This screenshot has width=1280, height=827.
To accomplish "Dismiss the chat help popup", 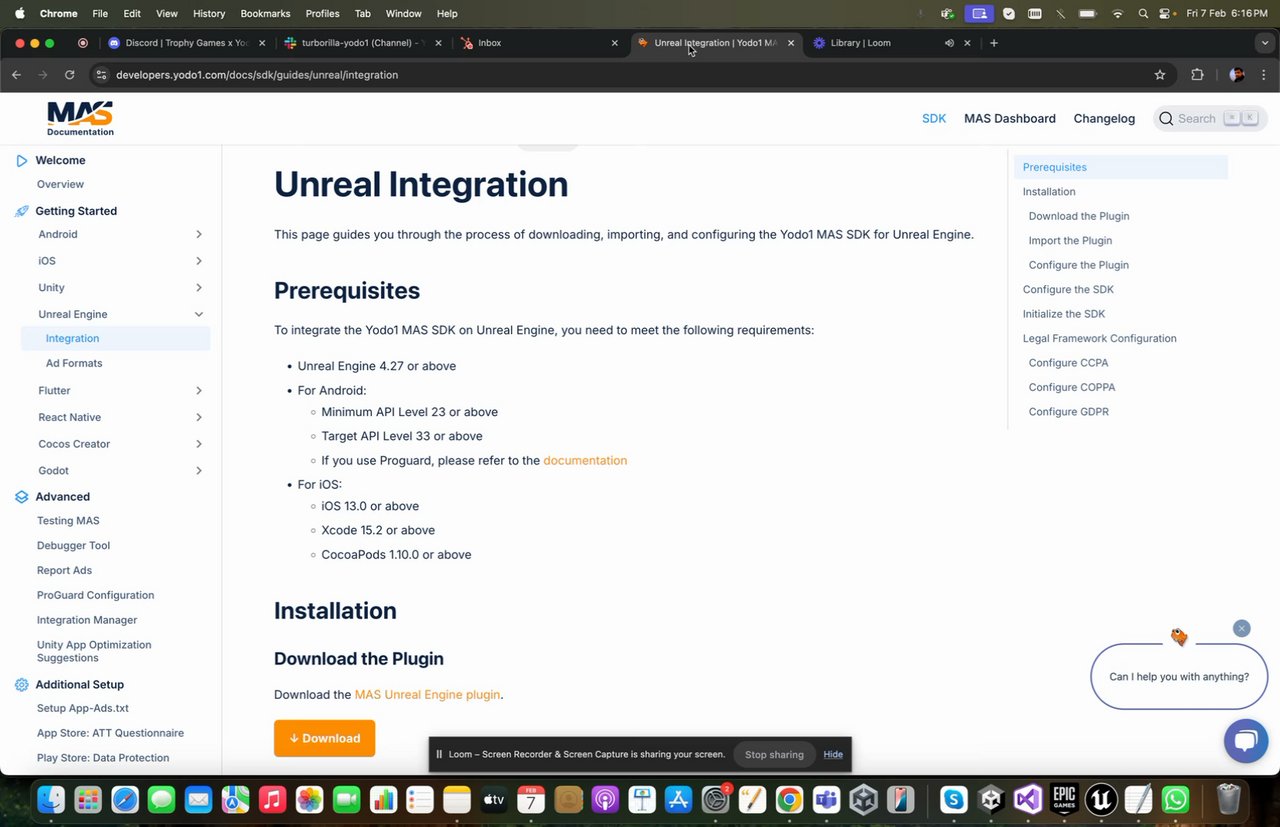I will [x=1241, y=628].
